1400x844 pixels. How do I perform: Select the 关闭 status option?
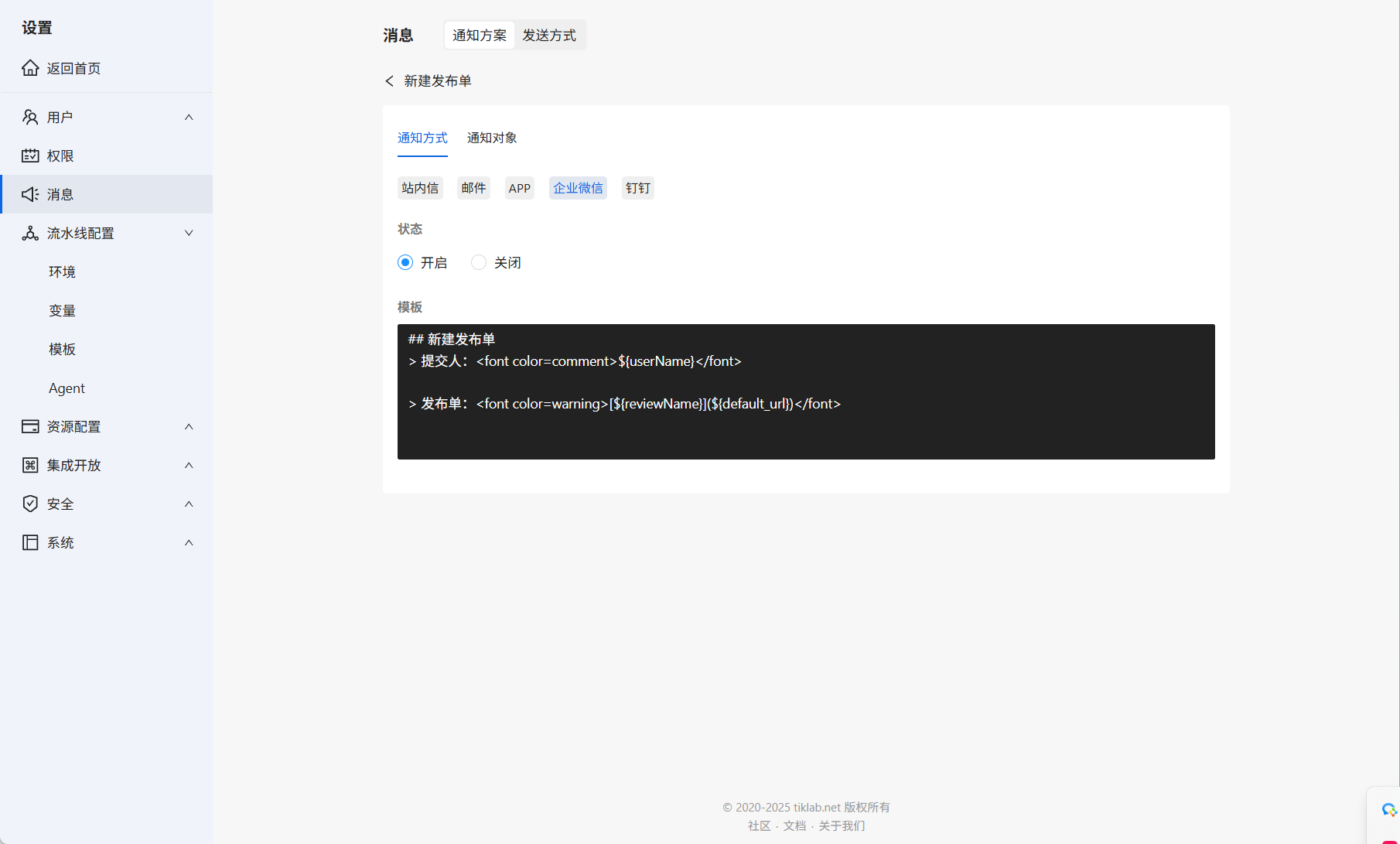[x=478, y=262]
